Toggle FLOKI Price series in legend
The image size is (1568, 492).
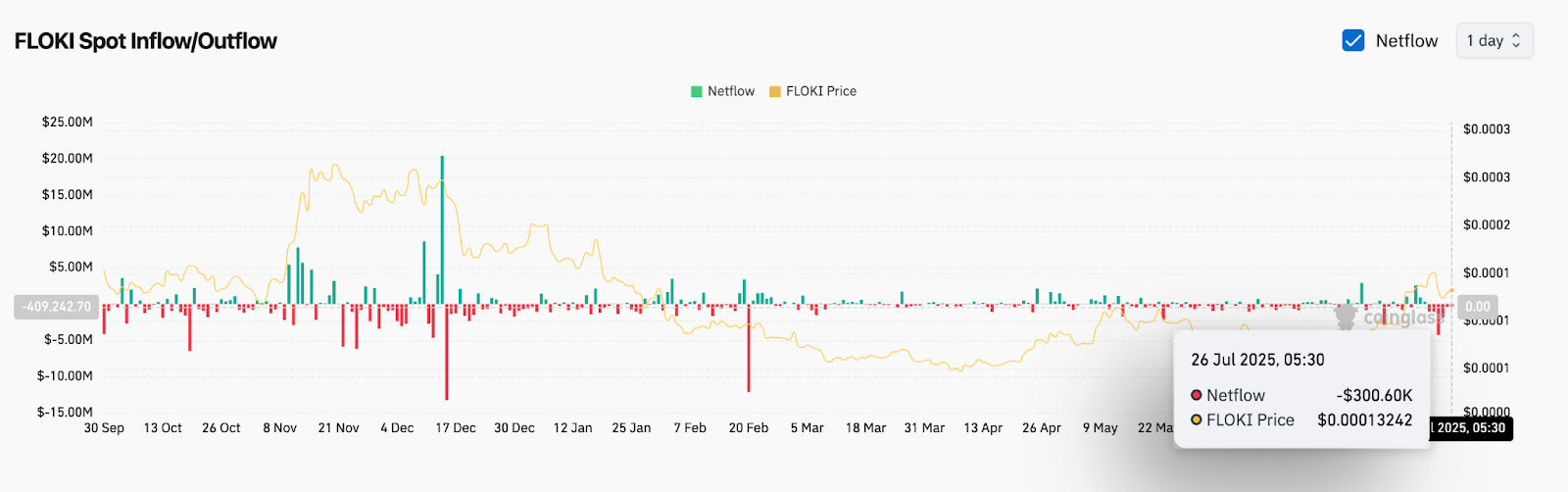[x=813, y=91]
